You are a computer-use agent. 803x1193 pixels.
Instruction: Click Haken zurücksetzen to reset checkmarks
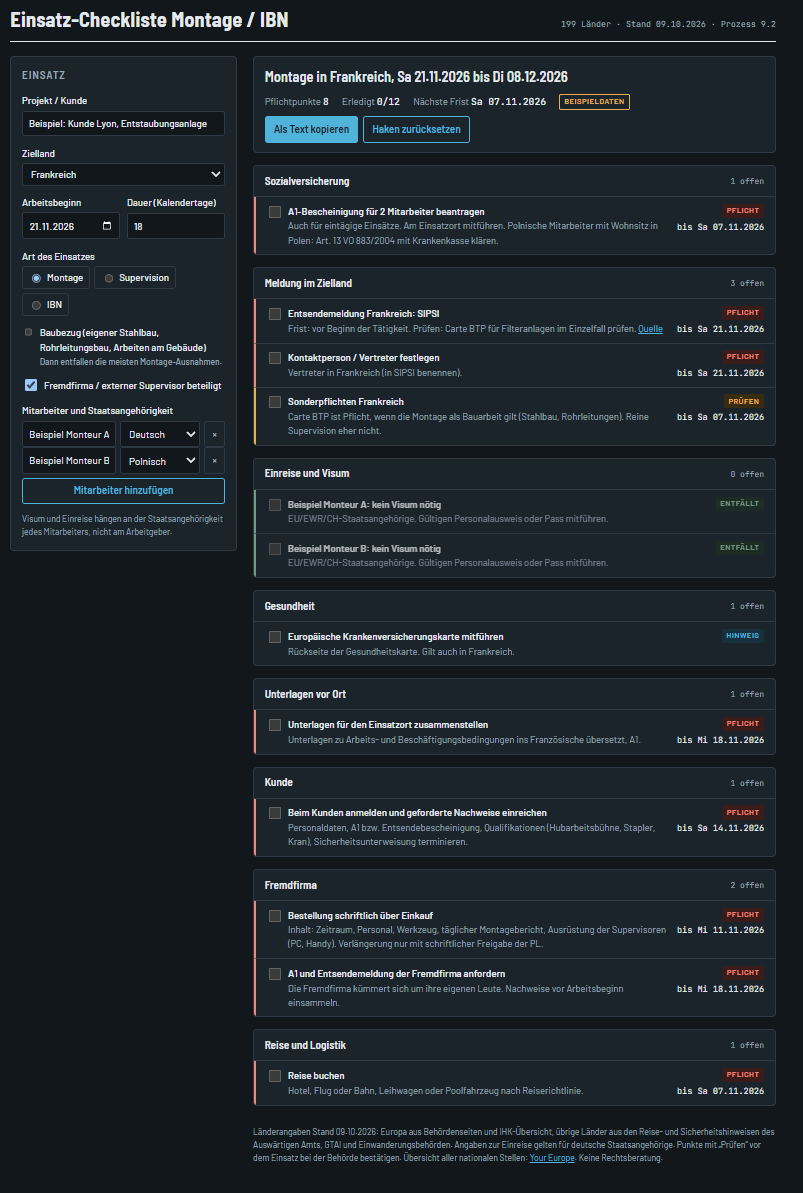[x=416, y=129]
